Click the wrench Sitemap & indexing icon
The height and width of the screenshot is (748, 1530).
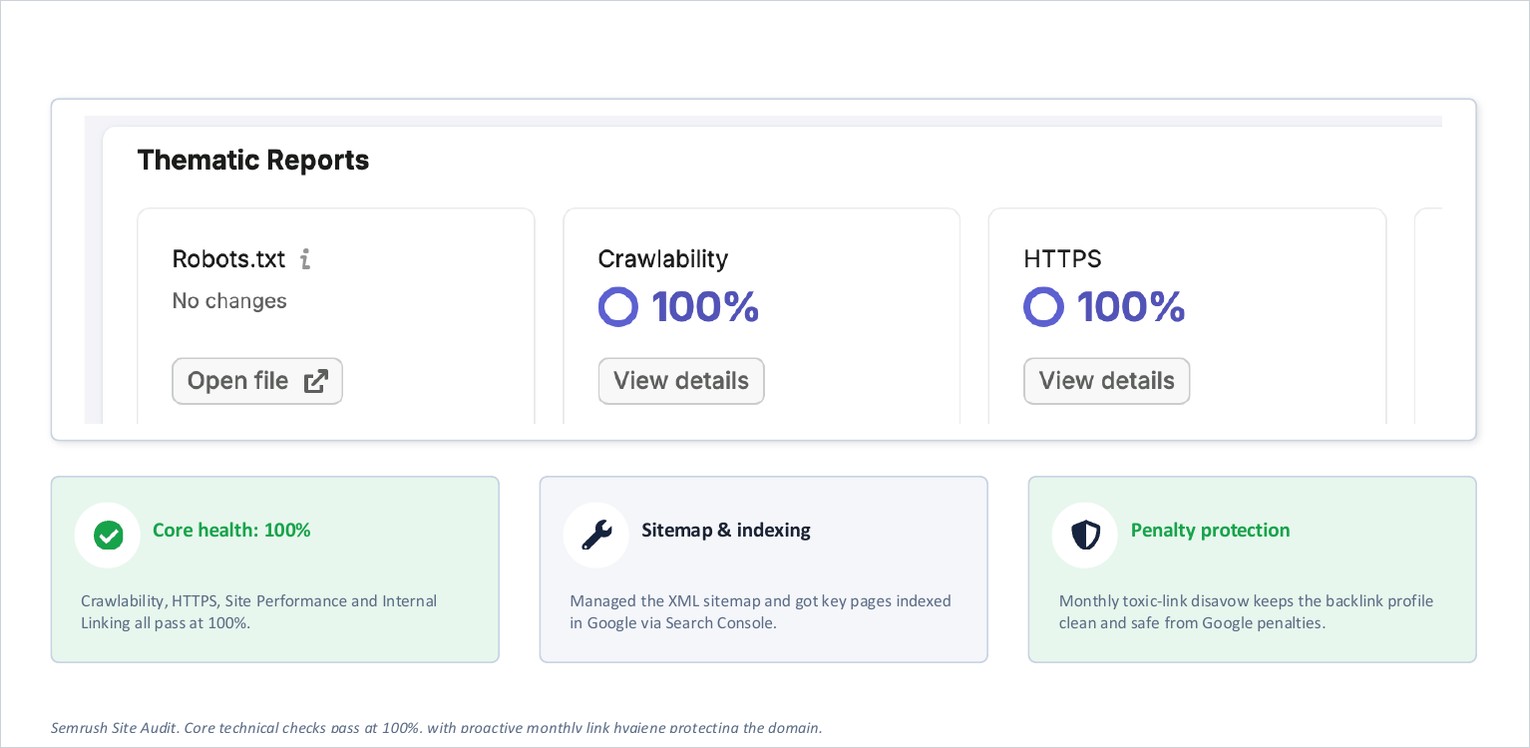click(x=596, y=535)
